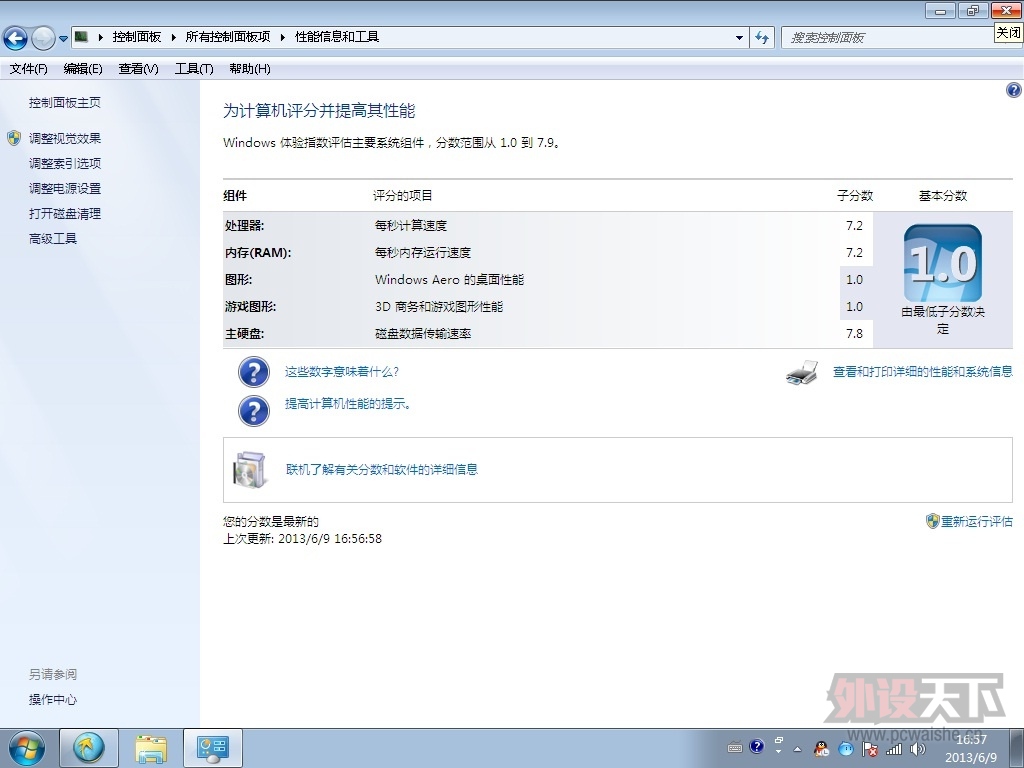Click the 图形 subscore 1.0 cell
This screenshot has height=768, width=1024.
(855, 280)
